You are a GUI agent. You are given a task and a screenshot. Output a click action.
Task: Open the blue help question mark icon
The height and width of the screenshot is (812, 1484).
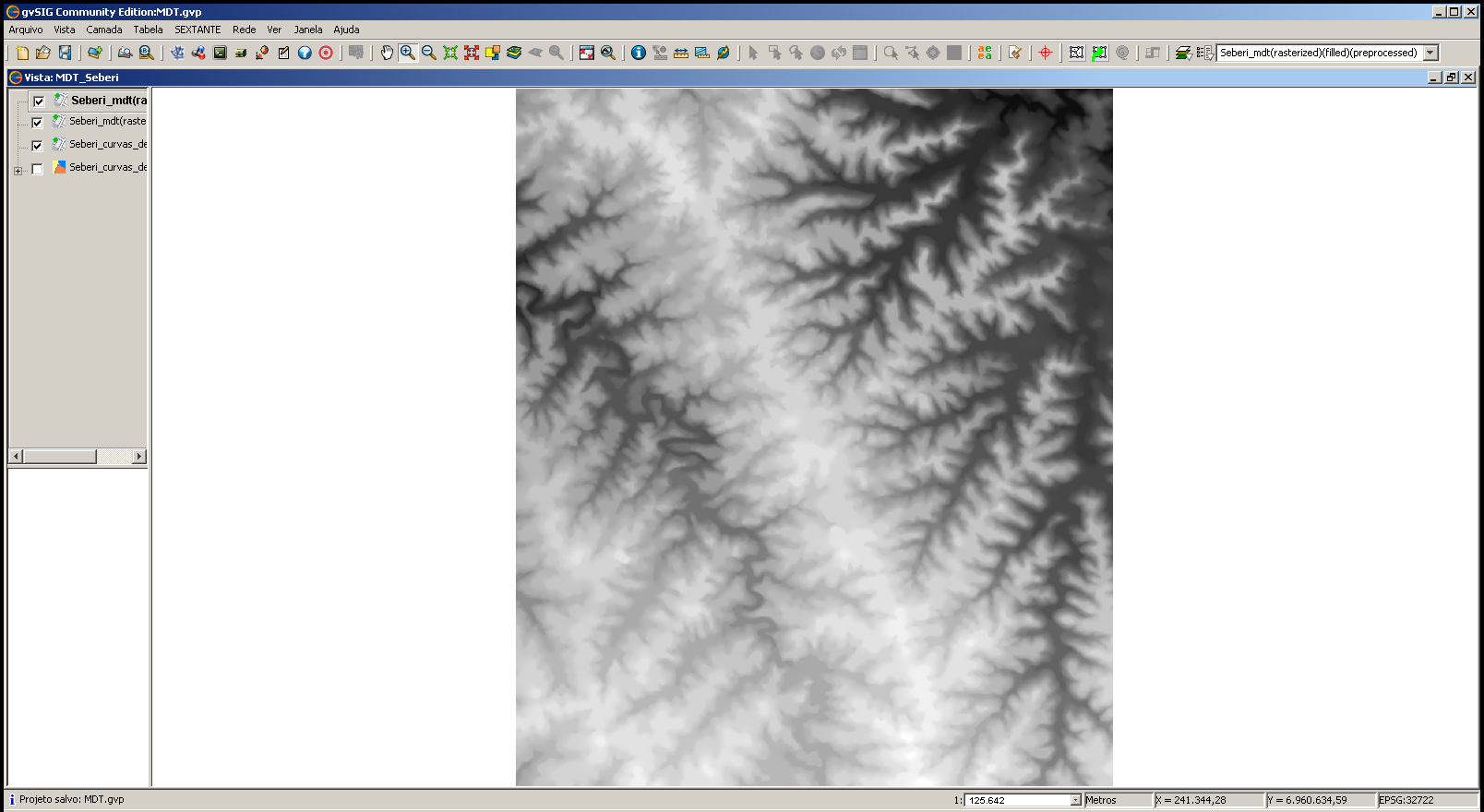[305, 53]
